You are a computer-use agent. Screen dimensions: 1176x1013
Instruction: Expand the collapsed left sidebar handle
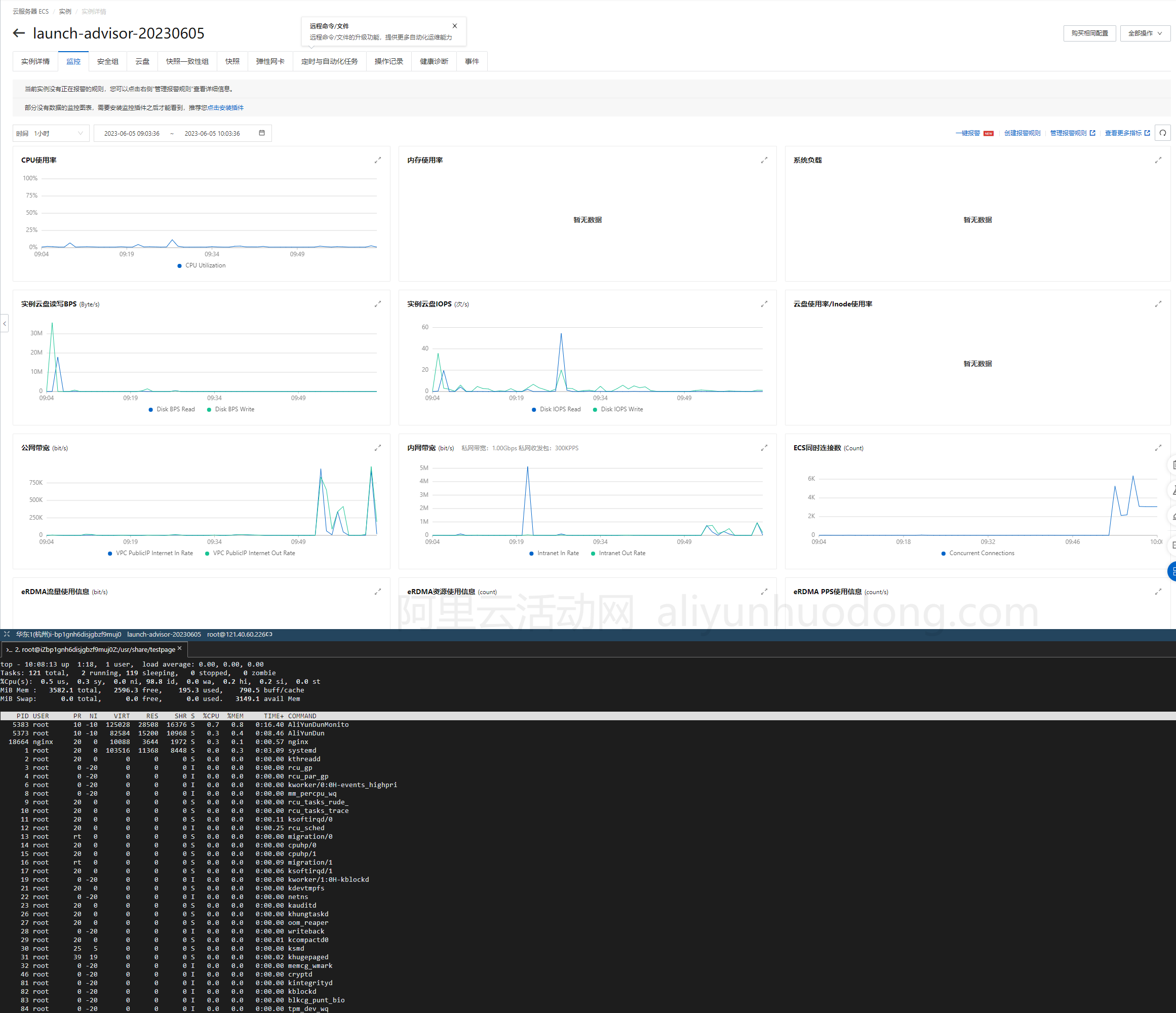[x=5, y=324]
